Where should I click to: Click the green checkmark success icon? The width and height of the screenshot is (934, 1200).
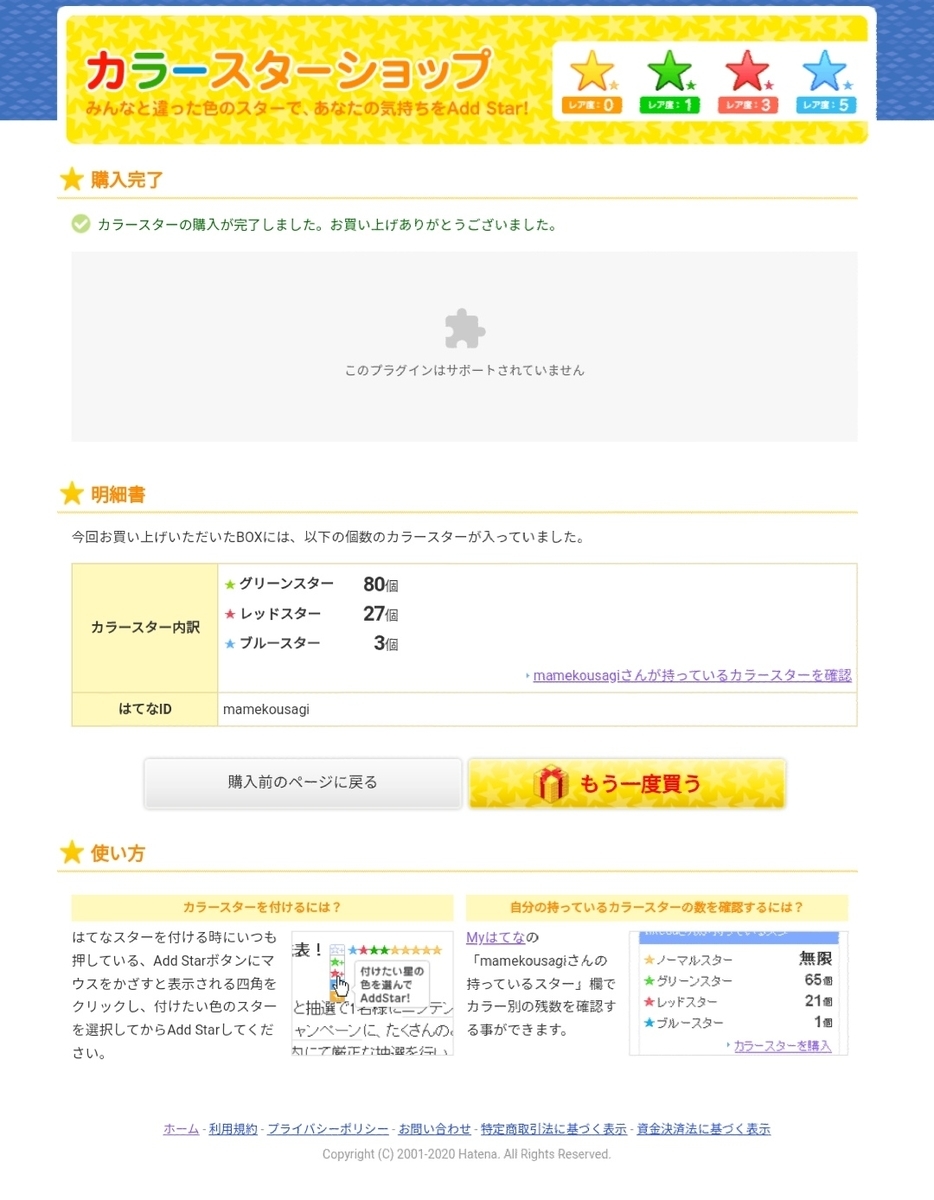pos(81,224)
